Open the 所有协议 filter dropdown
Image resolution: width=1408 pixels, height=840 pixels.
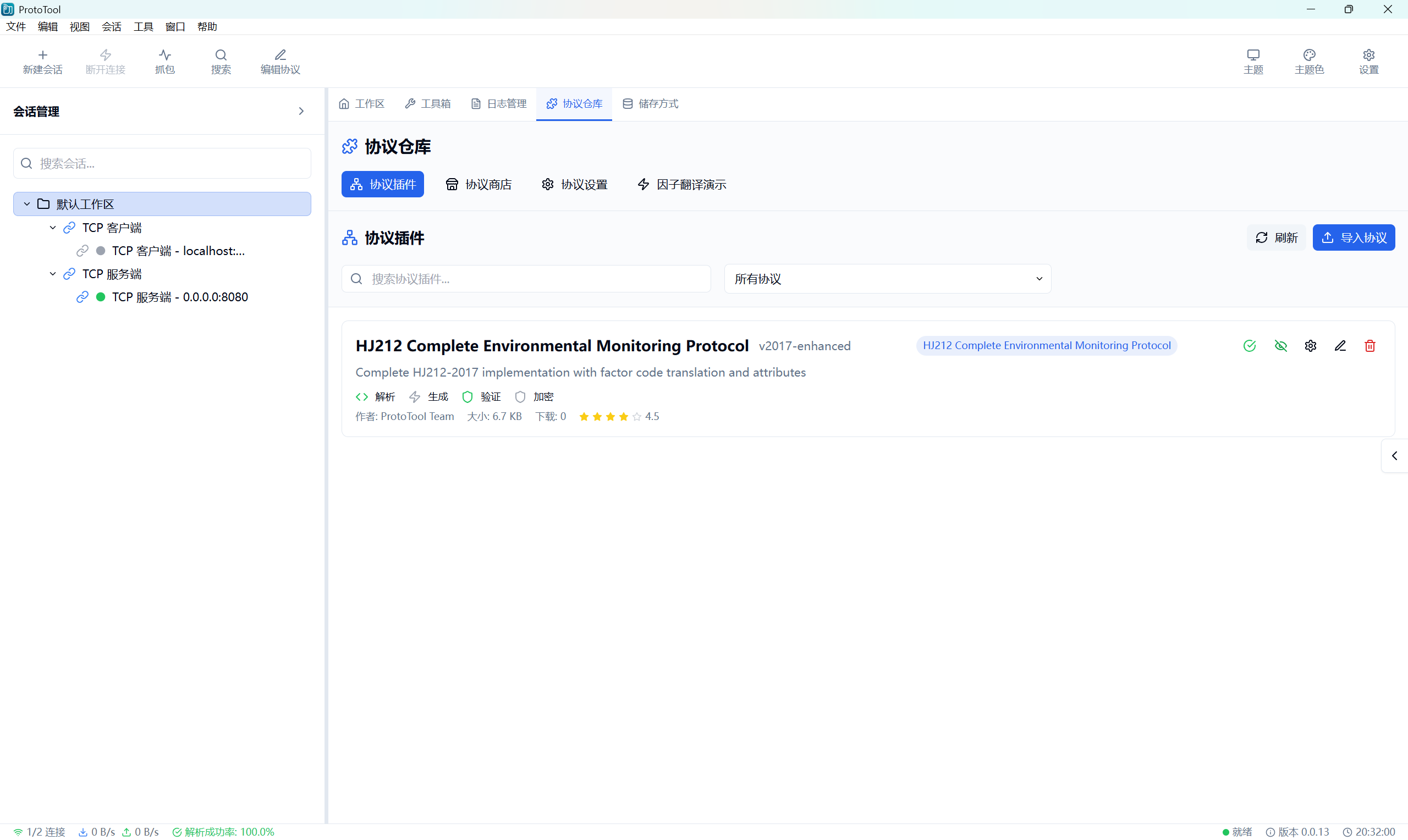(x=887, y=279)
